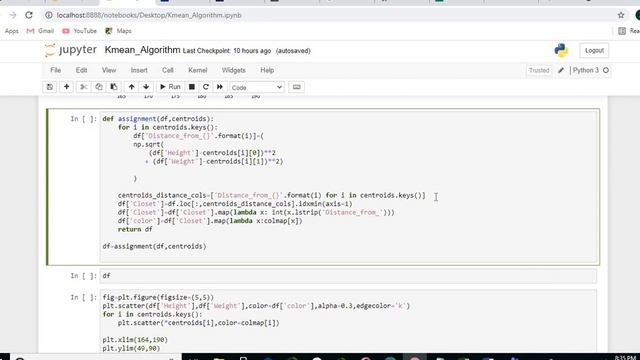Screen dimensions: 640x360
Task: Open the Cell menu
Action: point(168,70)
